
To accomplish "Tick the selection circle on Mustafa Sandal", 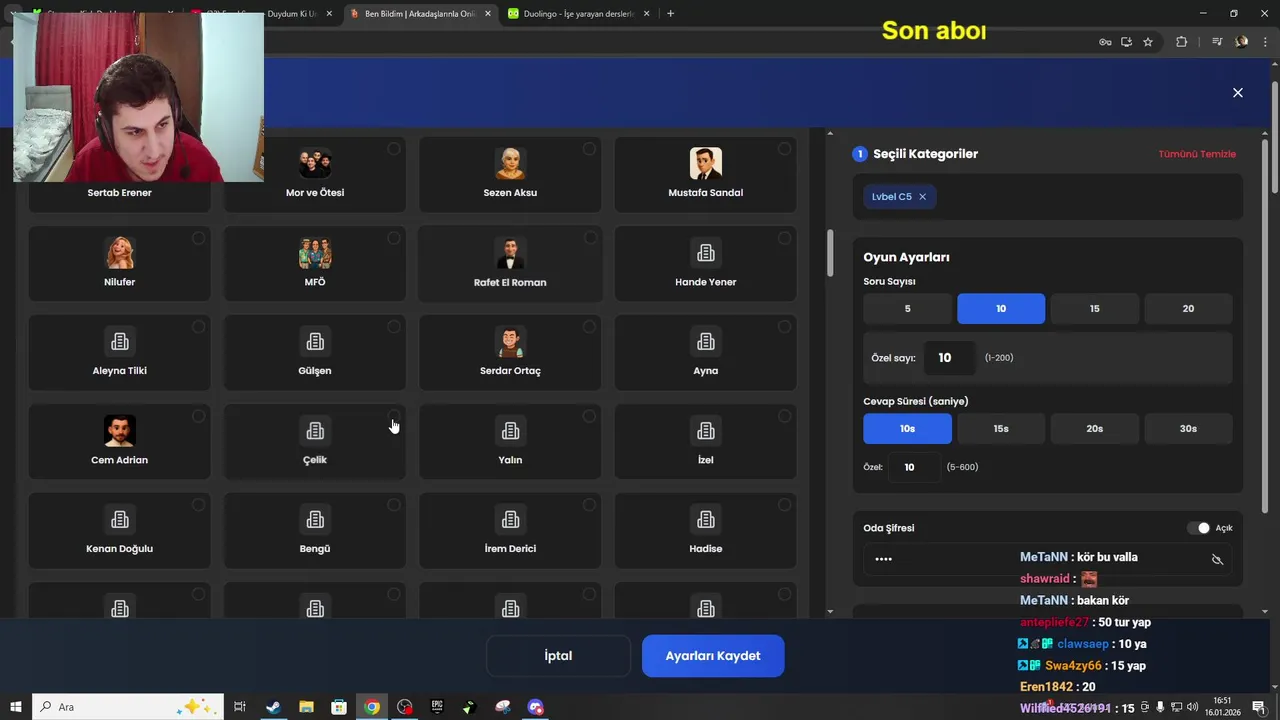I will (784, 149).
